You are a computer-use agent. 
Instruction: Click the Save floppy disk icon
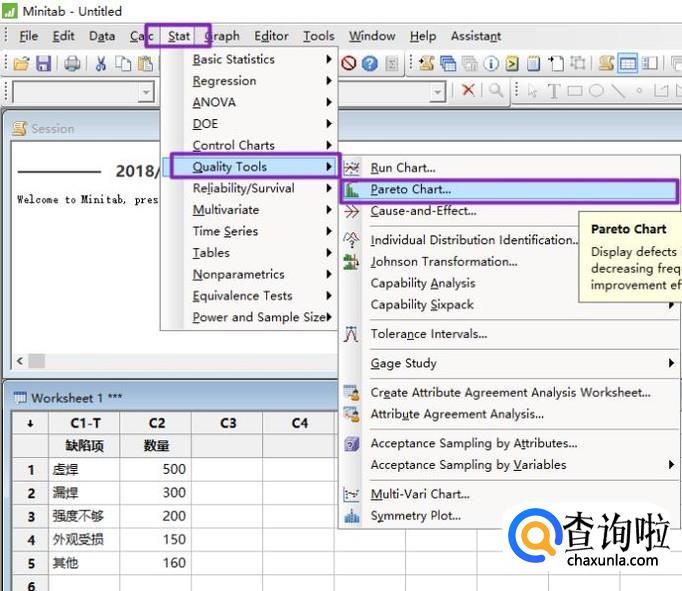click(43, 63)
